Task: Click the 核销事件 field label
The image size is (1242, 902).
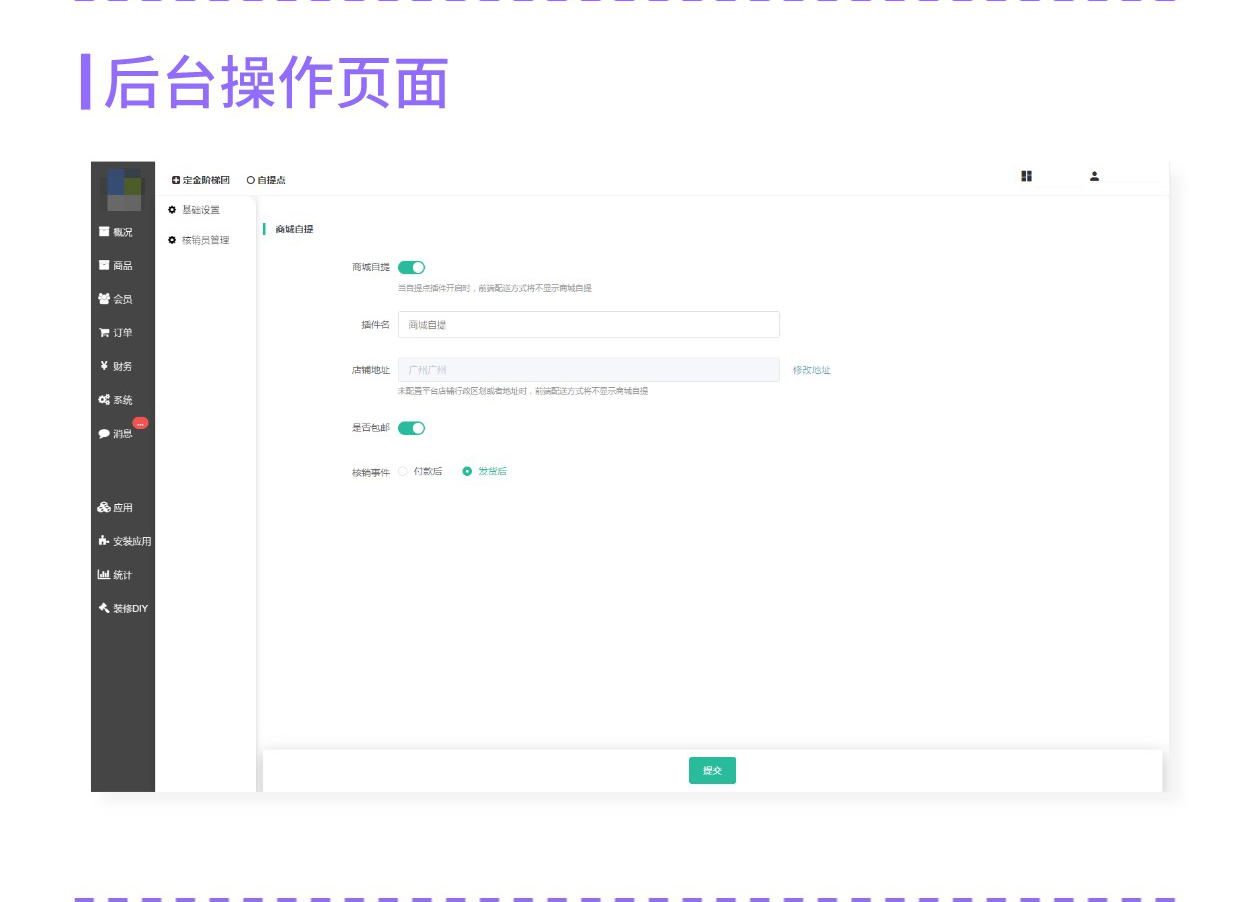Action: click(x=370, y=472)
